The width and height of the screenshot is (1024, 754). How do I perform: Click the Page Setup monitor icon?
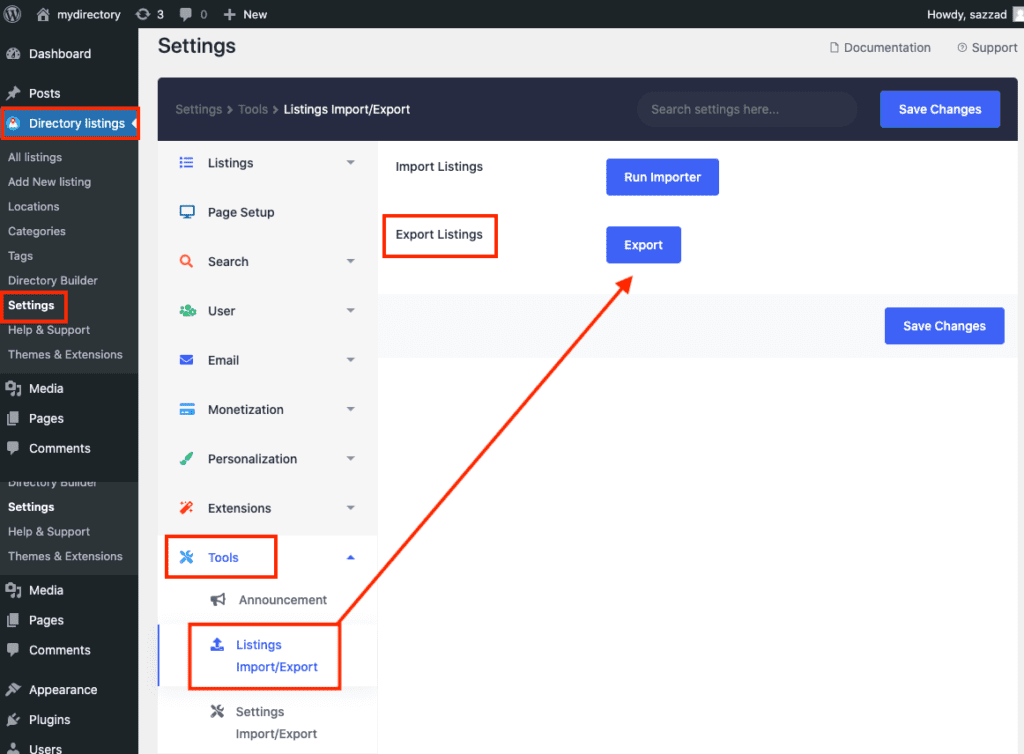pos(187,212)
